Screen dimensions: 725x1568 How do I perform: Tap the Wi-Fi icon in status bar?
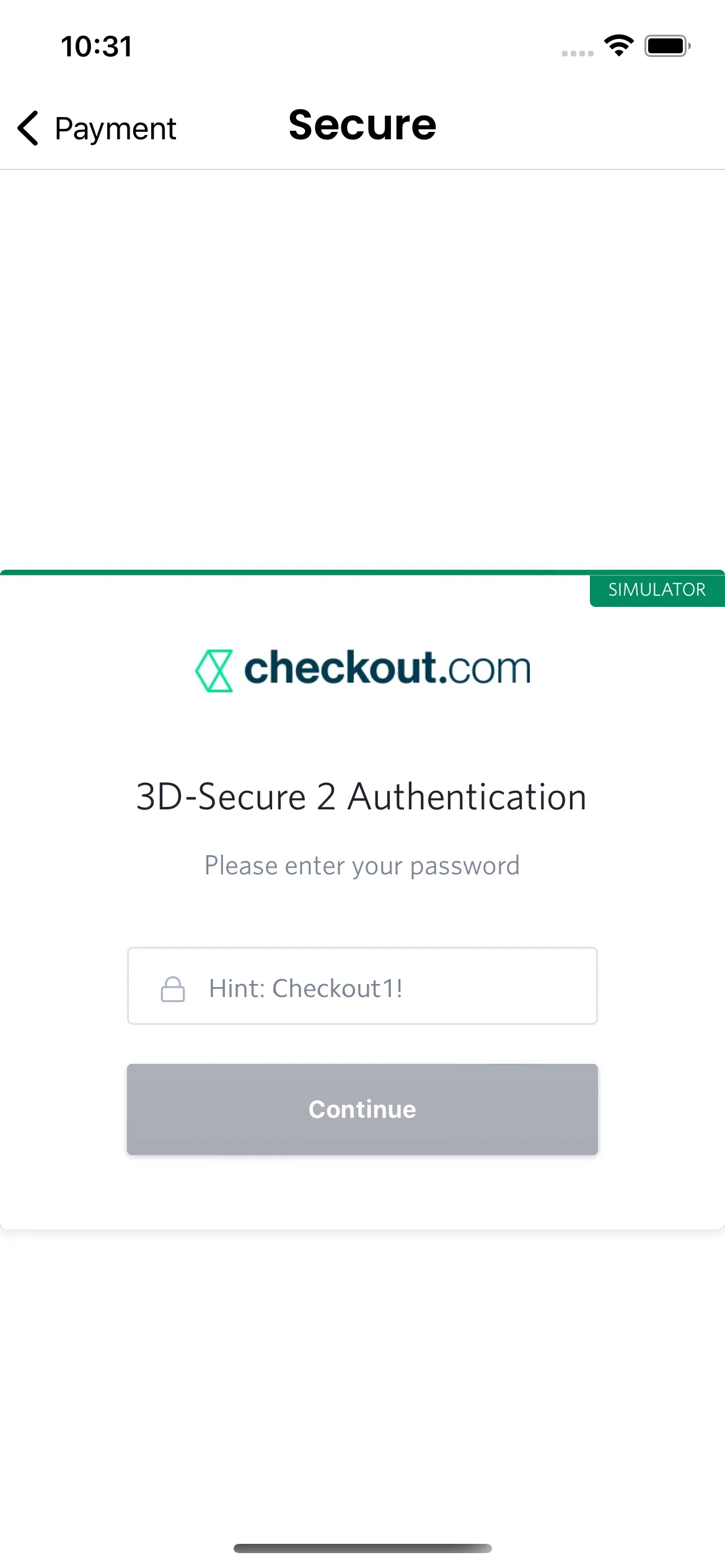tap(618, 45)
